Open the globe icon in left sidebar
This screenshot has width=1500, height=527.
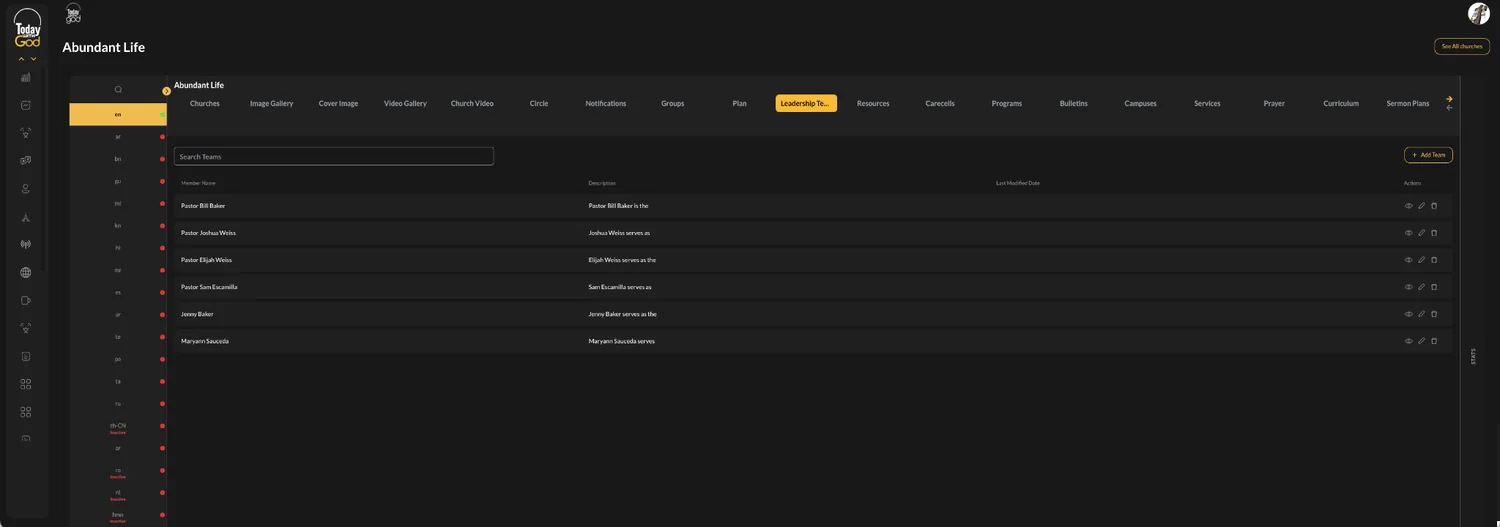coord(26,272)
